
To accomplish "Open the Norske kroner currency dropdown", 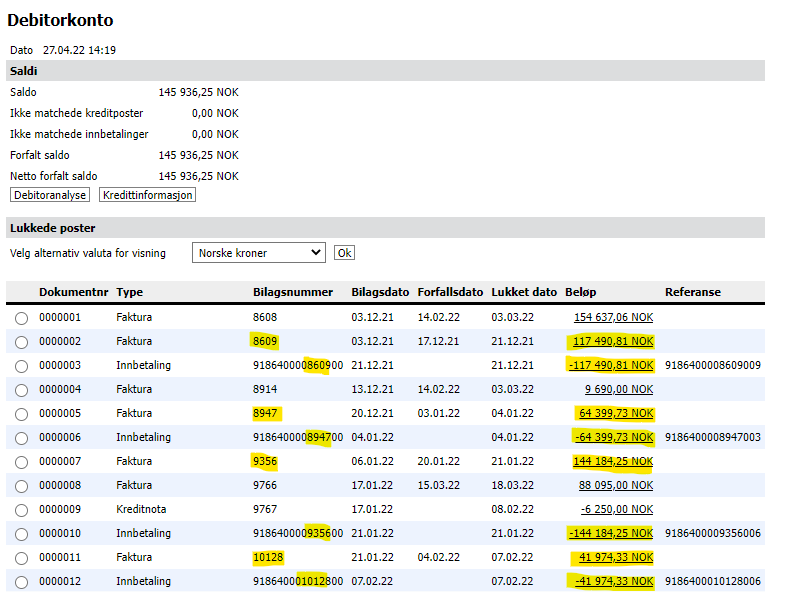I will point(259,253).
